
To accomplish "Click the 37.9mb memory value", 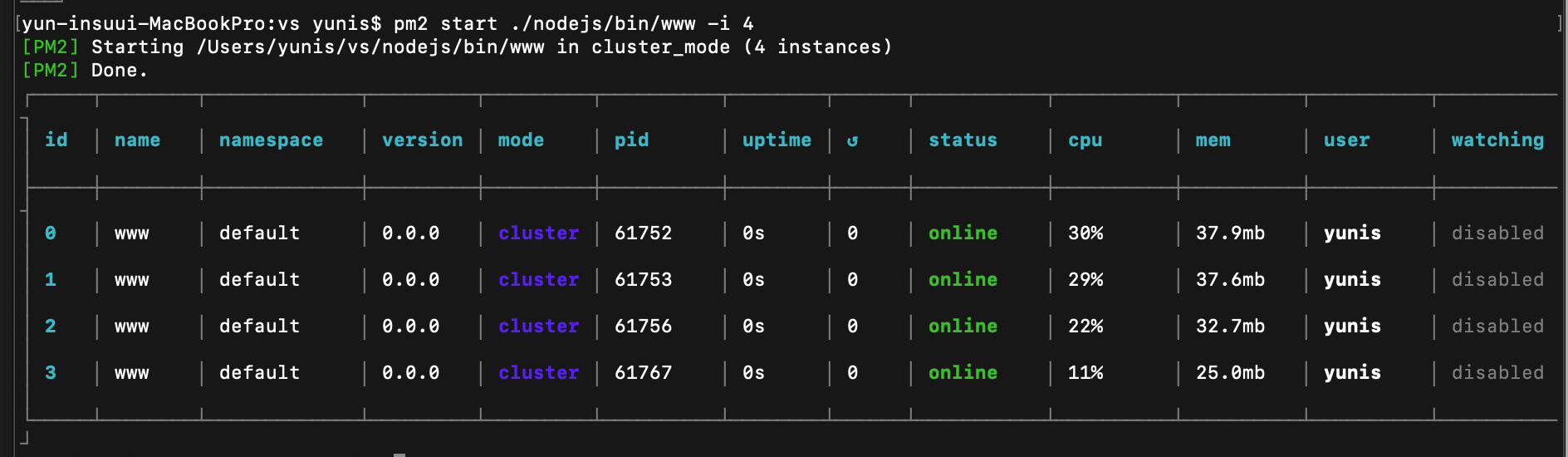I will [1231, 233].
